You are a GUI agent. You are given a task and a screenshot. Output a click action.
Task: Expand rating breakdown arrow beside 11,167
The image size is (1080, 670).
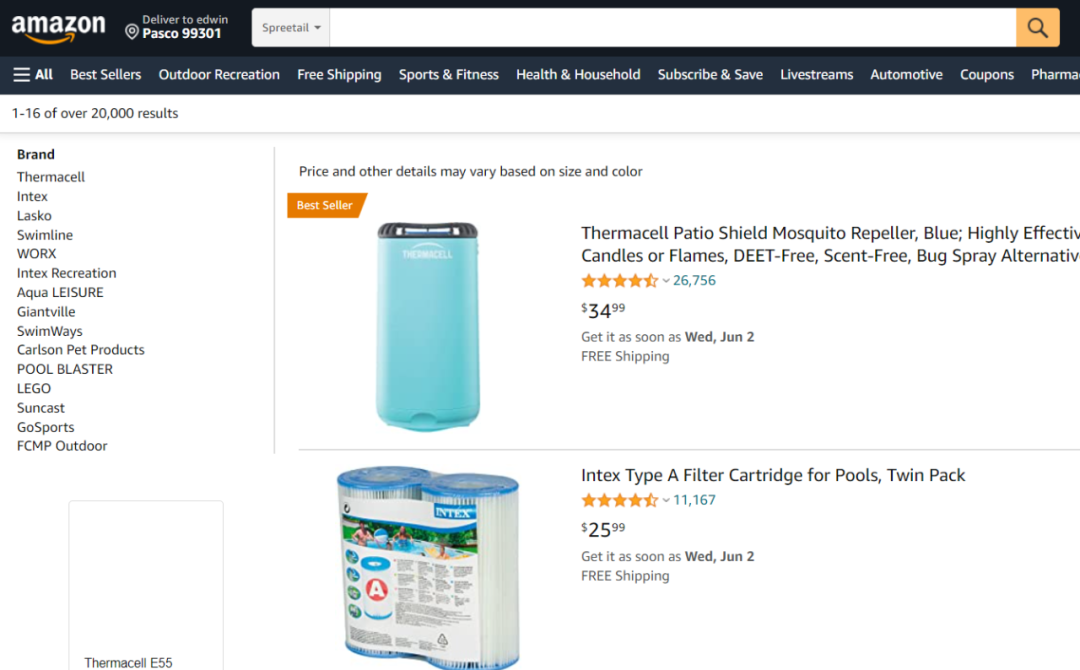666,501
